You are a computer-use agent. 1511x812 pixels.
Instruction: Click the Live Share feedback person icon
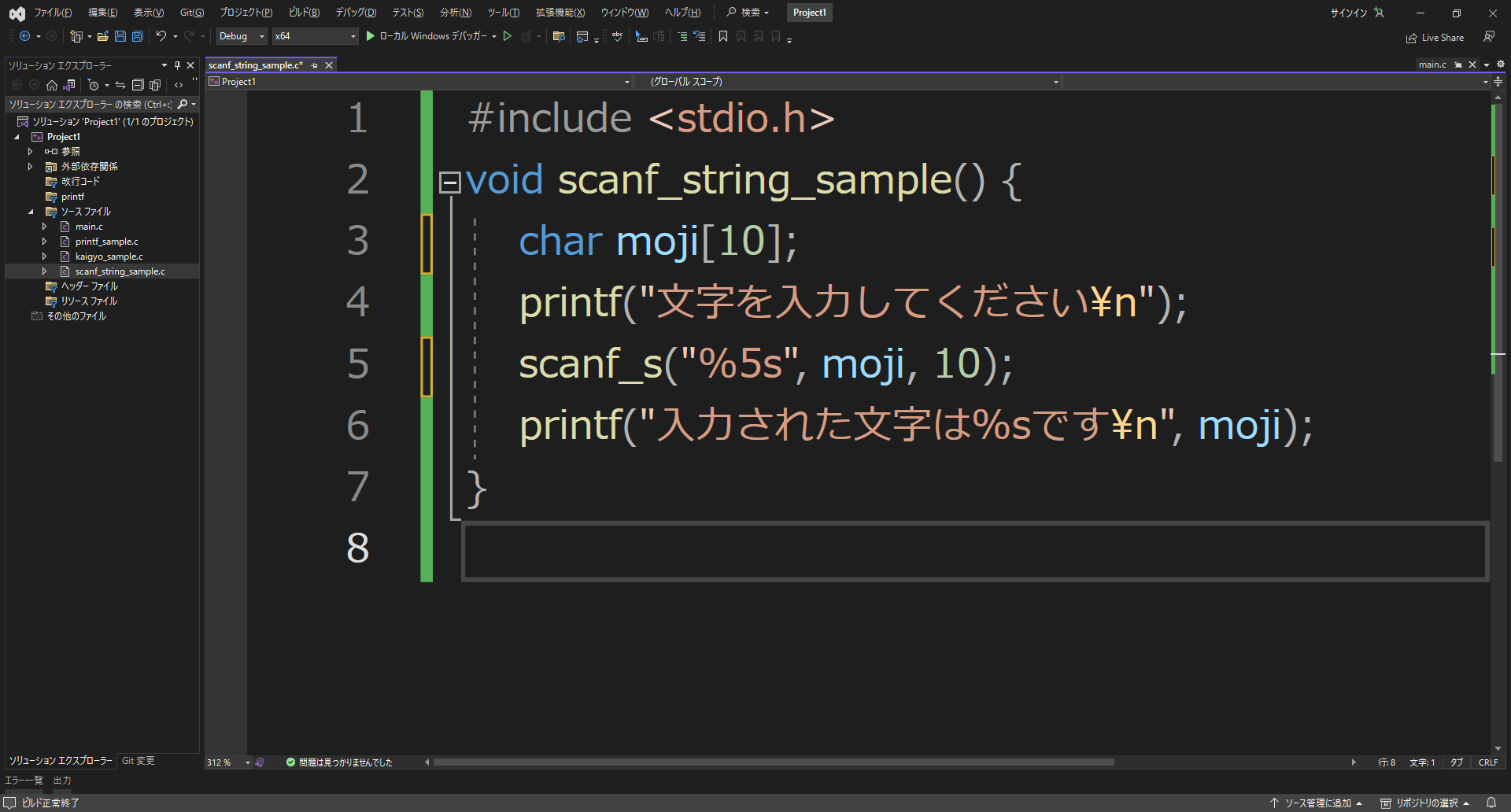pyautogui.click(x=1489, y=37)
